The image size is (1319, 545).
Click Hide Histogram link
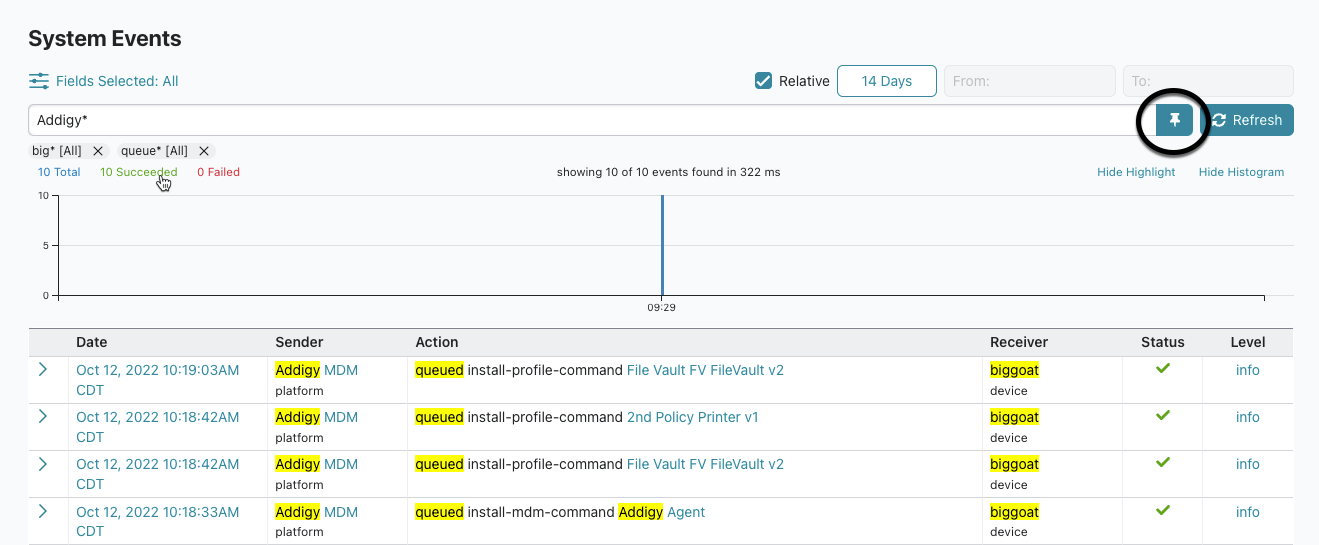pyautogui.click(x=1241, y=172)
